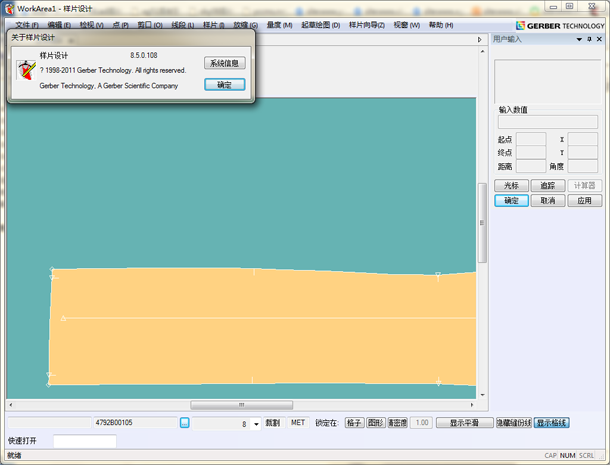Image resolution: width=610 pixels, height=465 pixels.
Task: Toggle the 显示格线 button
Action: (552, 423)
